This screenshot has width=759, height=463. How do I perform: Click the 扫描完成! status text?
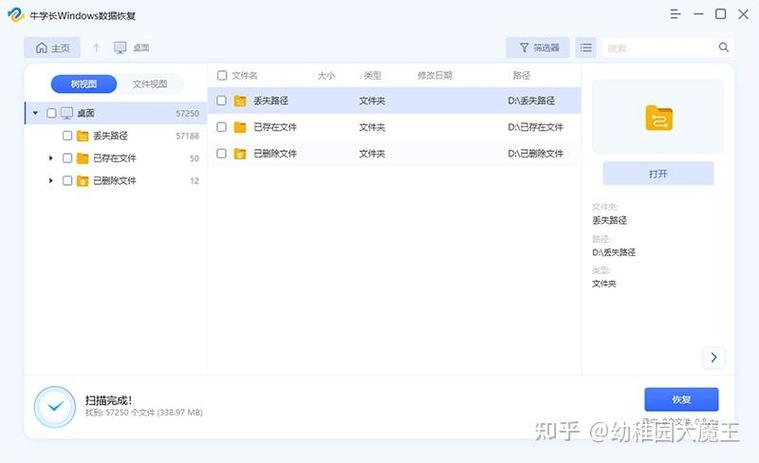pos(109,400)
